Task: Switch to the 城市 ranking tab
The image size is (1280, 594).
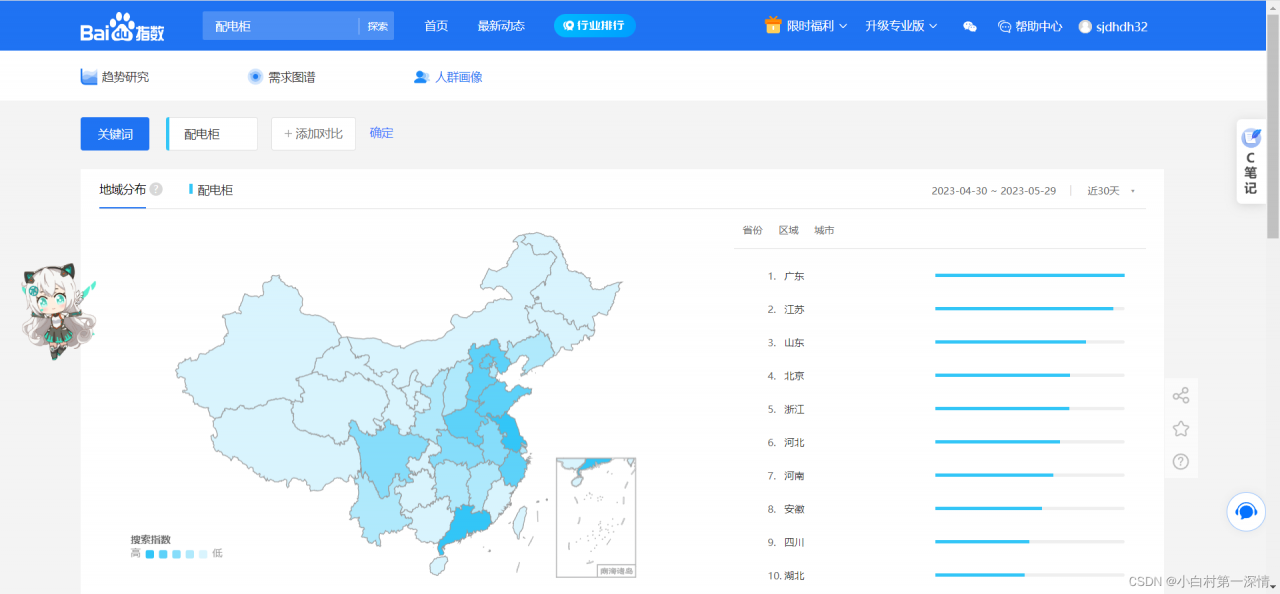Action: click(824, 230)
